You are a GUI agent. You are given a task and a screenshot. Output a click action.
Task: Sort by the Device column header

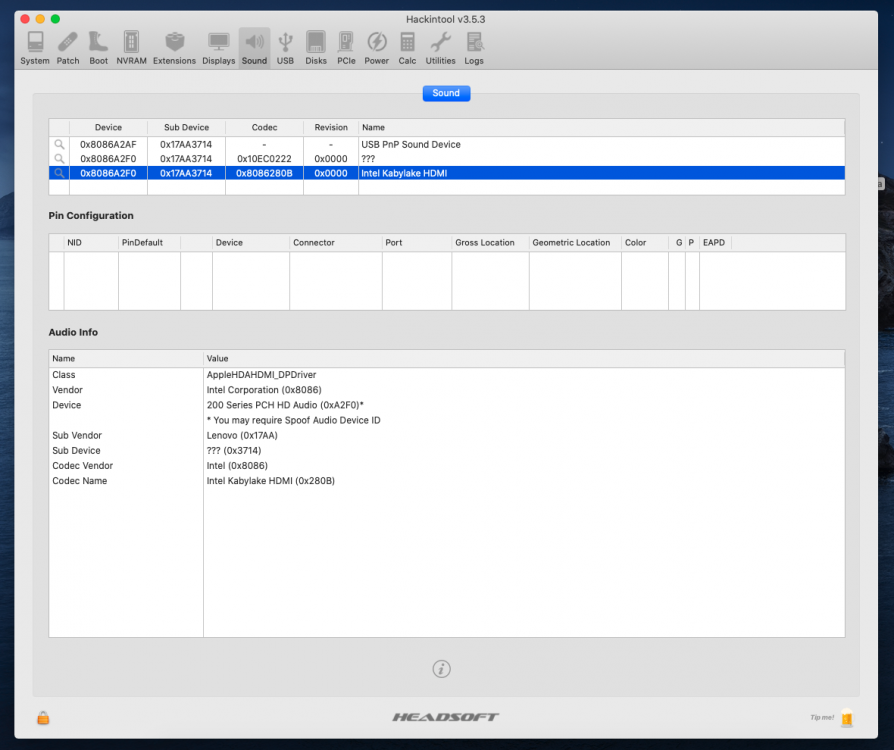(x=108, y=127)
